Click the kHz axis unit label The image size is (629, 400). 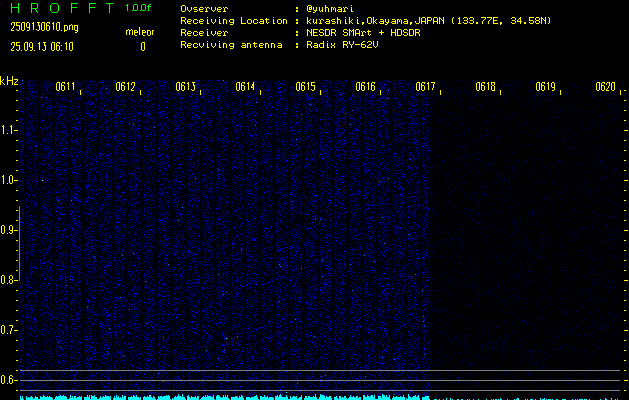pyautogui.click(x=9, y=81)
